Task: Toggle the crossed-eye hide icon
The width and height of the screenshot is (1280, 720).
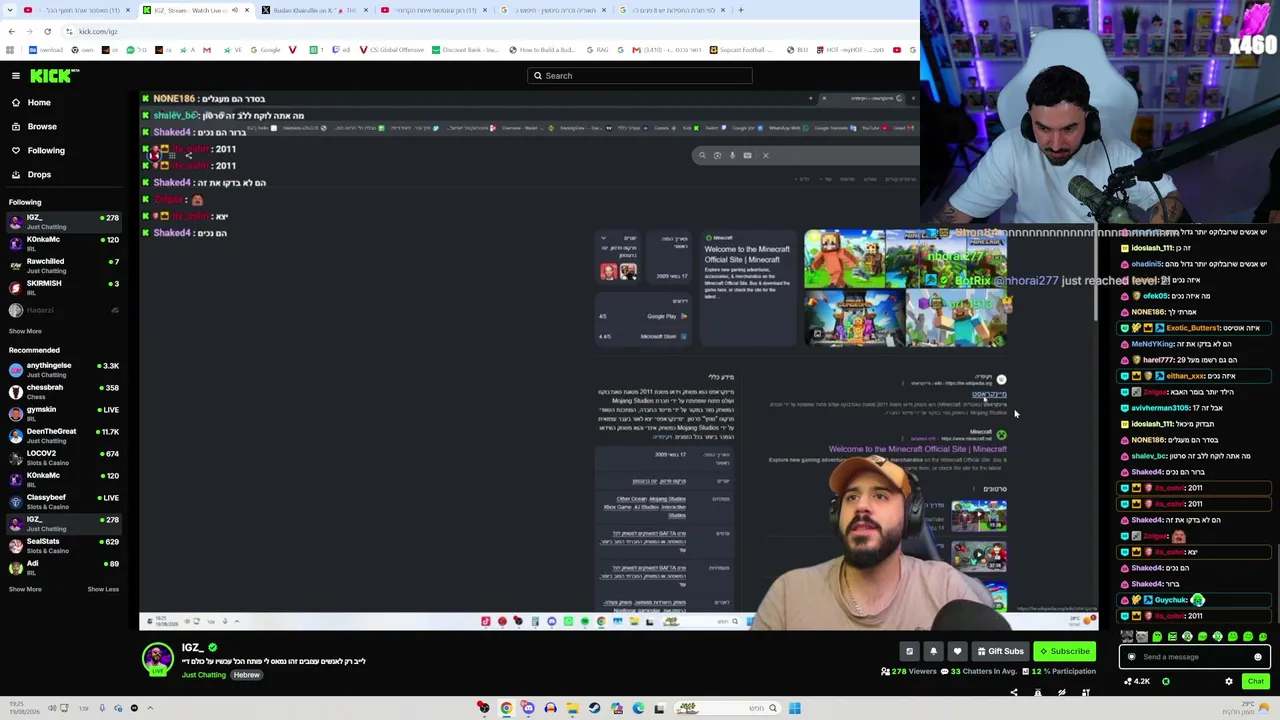Action: 1062,692
